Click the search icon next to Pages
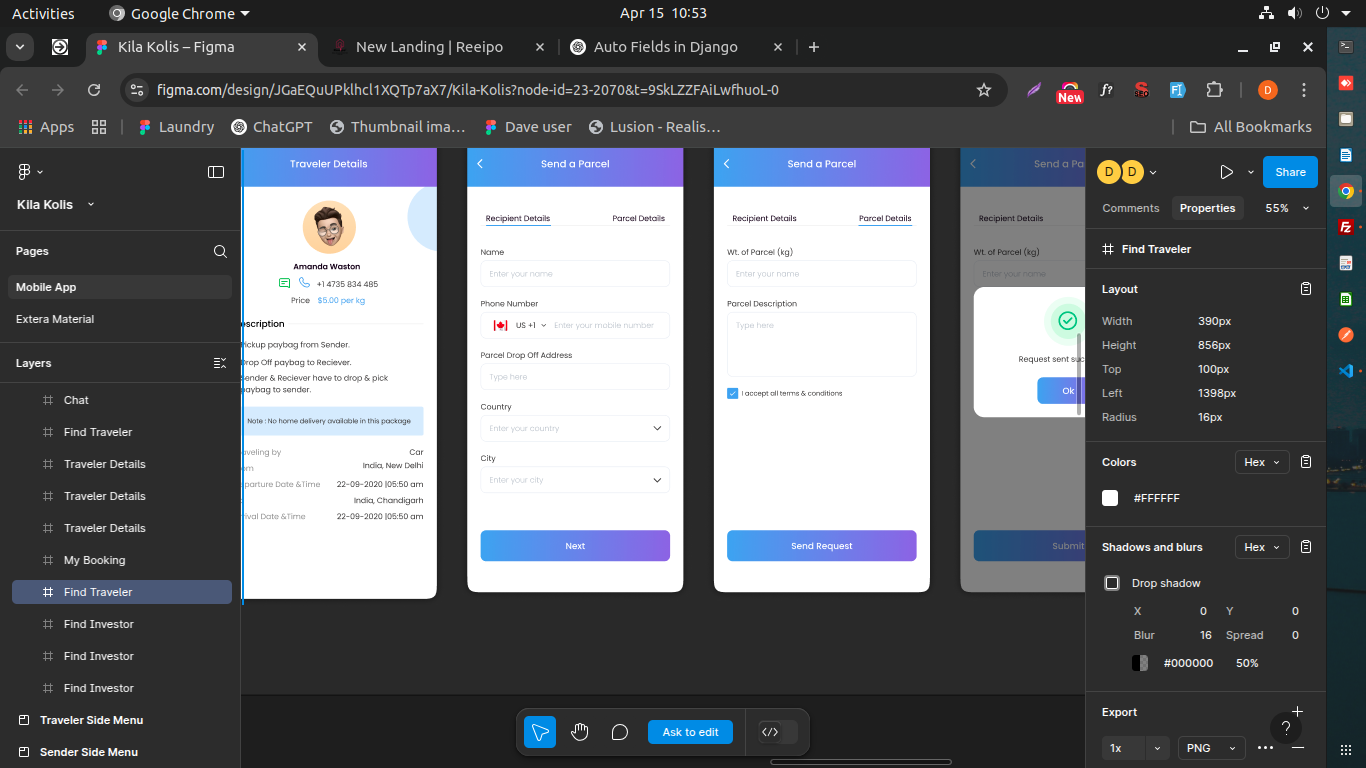The height and width of the screenshot is (768, 1366). 220,251
